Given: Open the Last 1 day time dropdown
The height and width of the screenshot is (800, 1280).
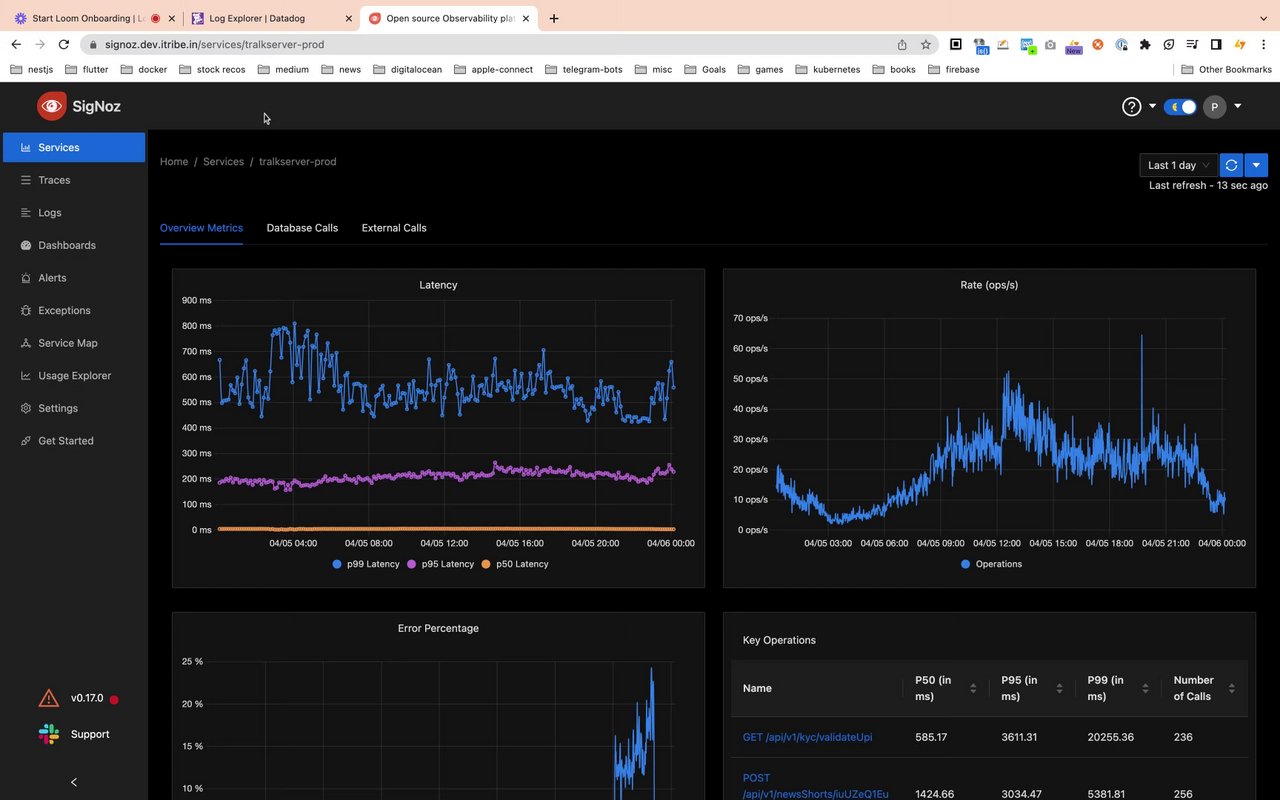Looking at the screenshot, I should (x=1179, y=165).
